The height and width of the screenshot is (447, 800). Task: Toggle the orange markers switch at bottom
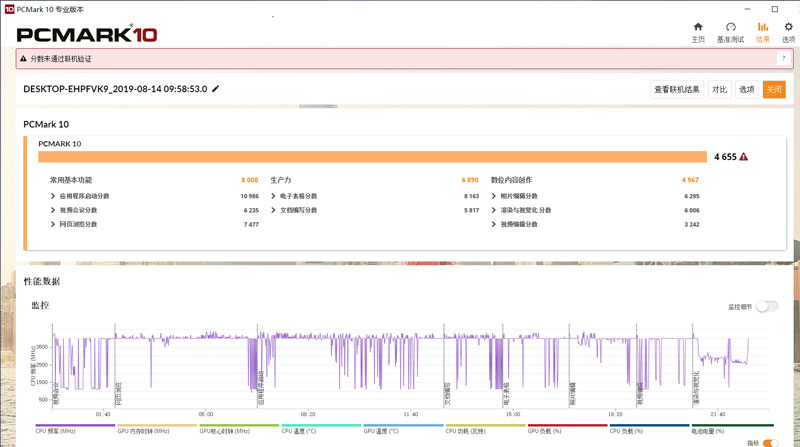point(770,443)
